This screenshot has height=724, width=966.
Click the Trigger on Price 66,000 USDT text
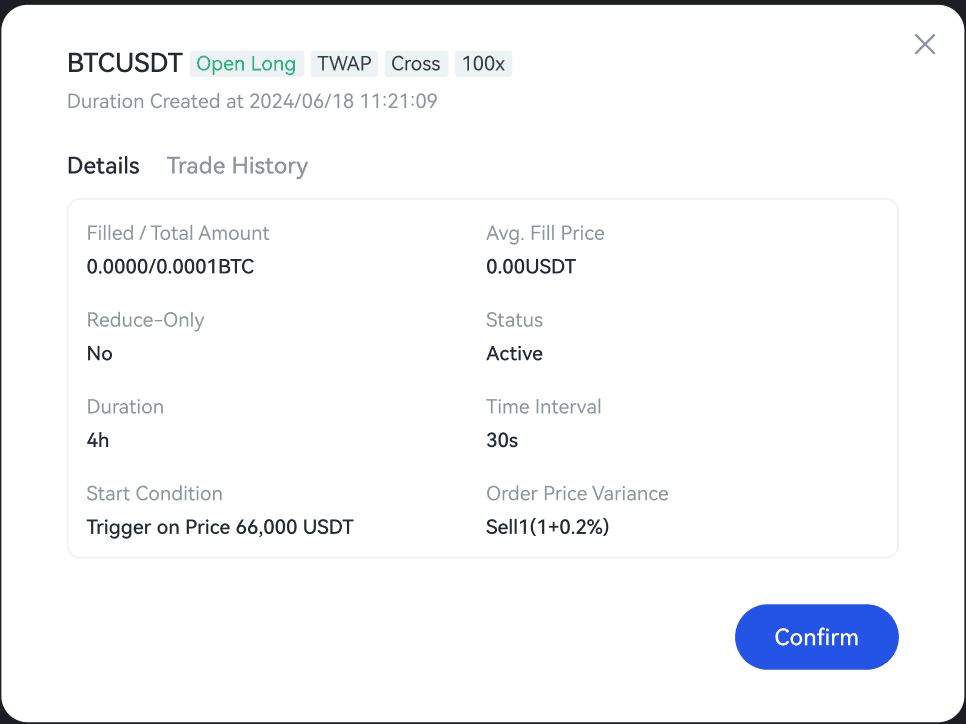pyautogui.click(x=220, y=527)
